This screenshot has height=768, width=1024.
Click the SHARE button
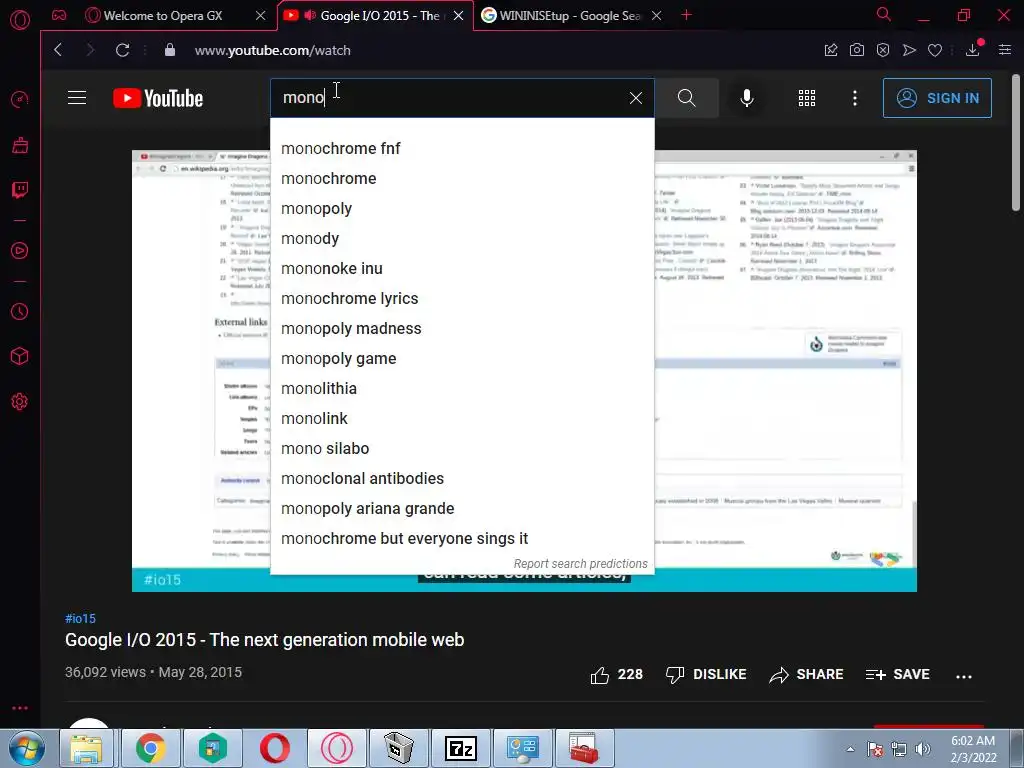point(807,675)
